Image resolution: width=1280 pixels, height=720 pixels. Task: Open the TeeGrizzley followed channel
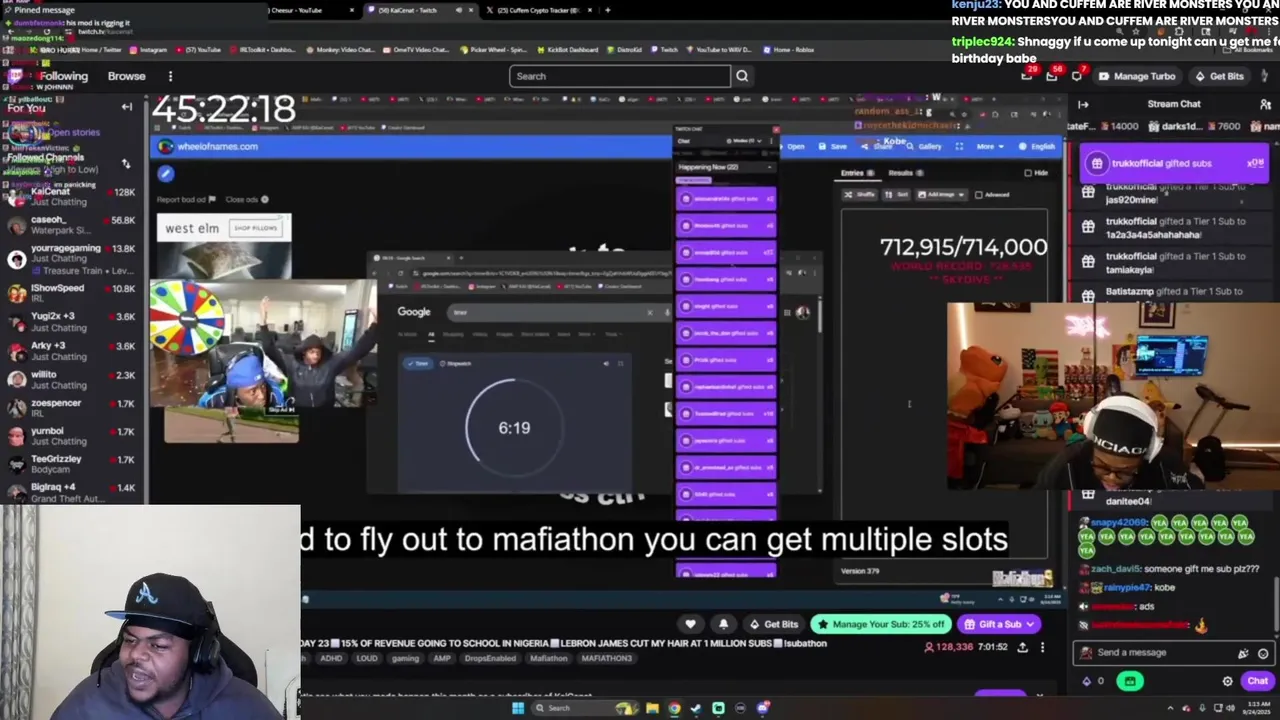[x=70, y=464]
